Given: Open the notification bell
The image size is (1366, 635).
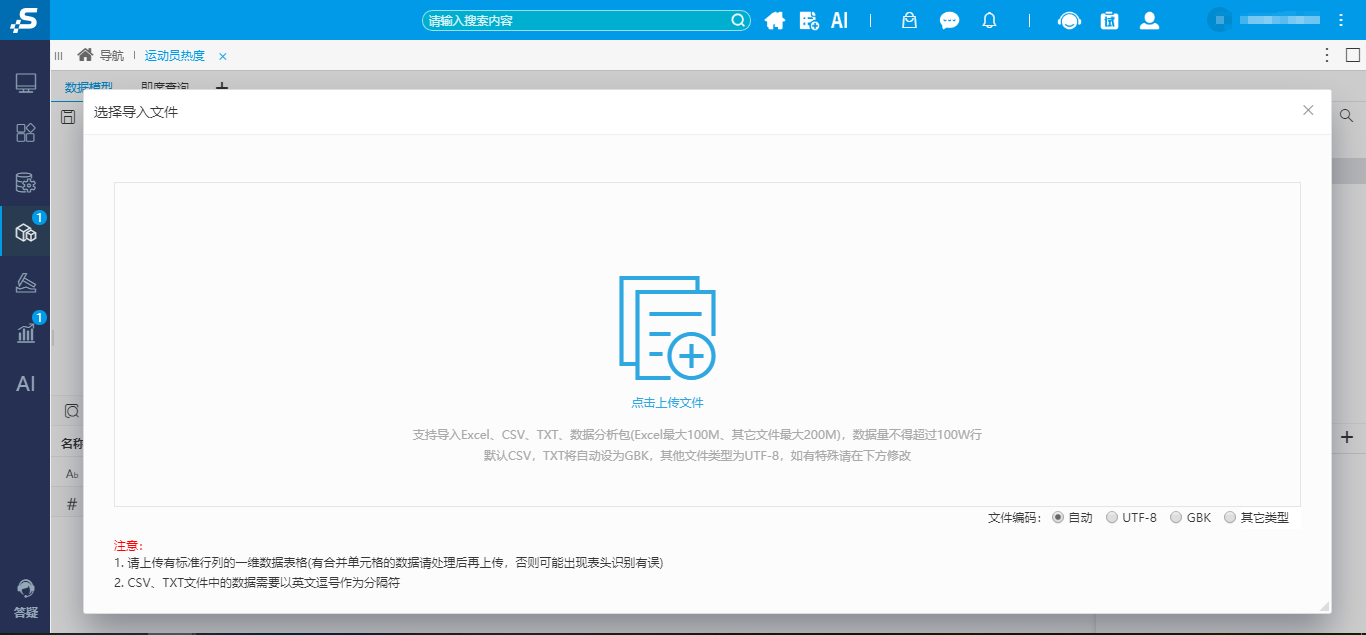Looking at the screenshot, I should (x=989, y=20).
